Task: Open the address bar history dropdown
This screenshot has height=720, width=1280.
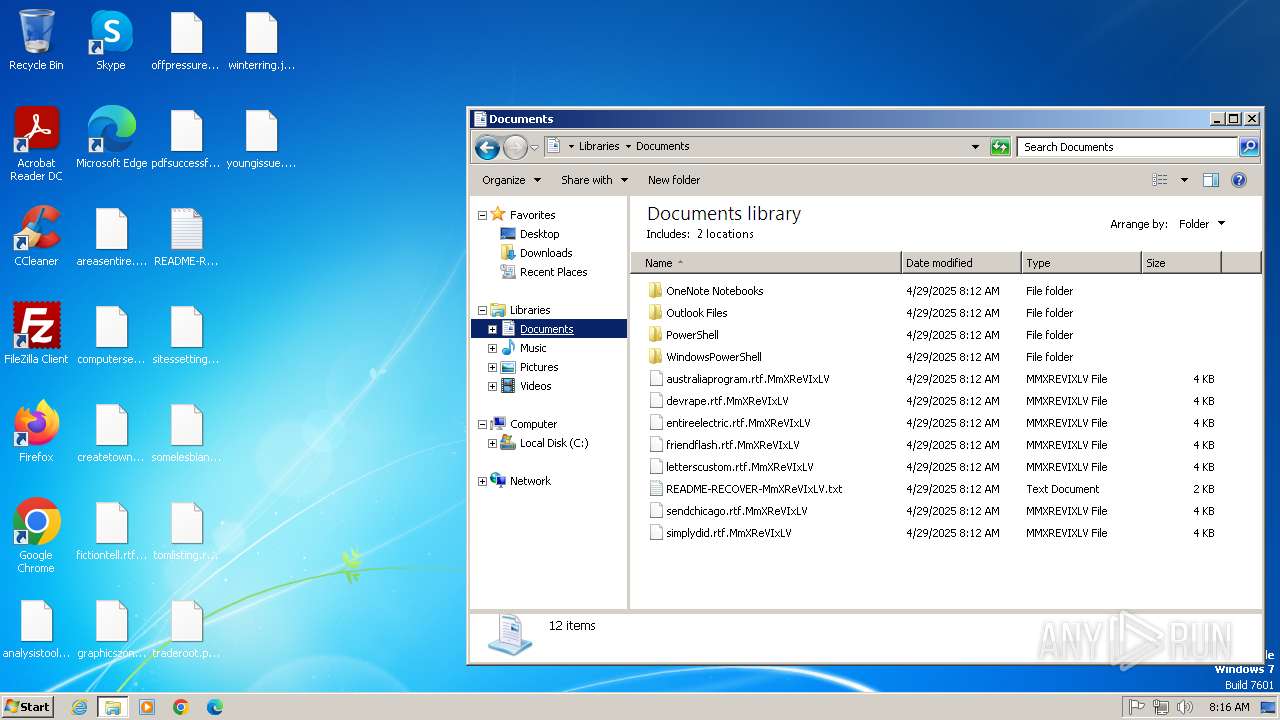Action: pos(976,147)
